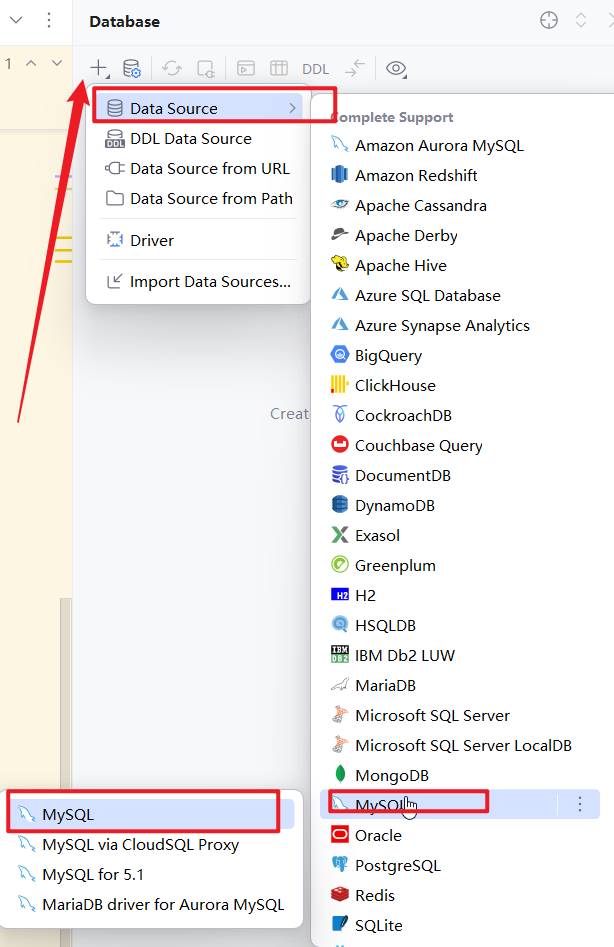The width and height of the screenshot is (614, 947).
Task: Select CockroachDB from the list
Action: tap(460, 416)
